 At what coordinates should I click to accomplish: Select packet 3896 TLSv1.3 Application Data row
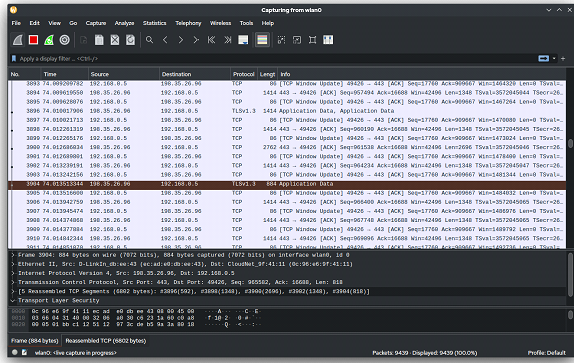click(287, 111)
